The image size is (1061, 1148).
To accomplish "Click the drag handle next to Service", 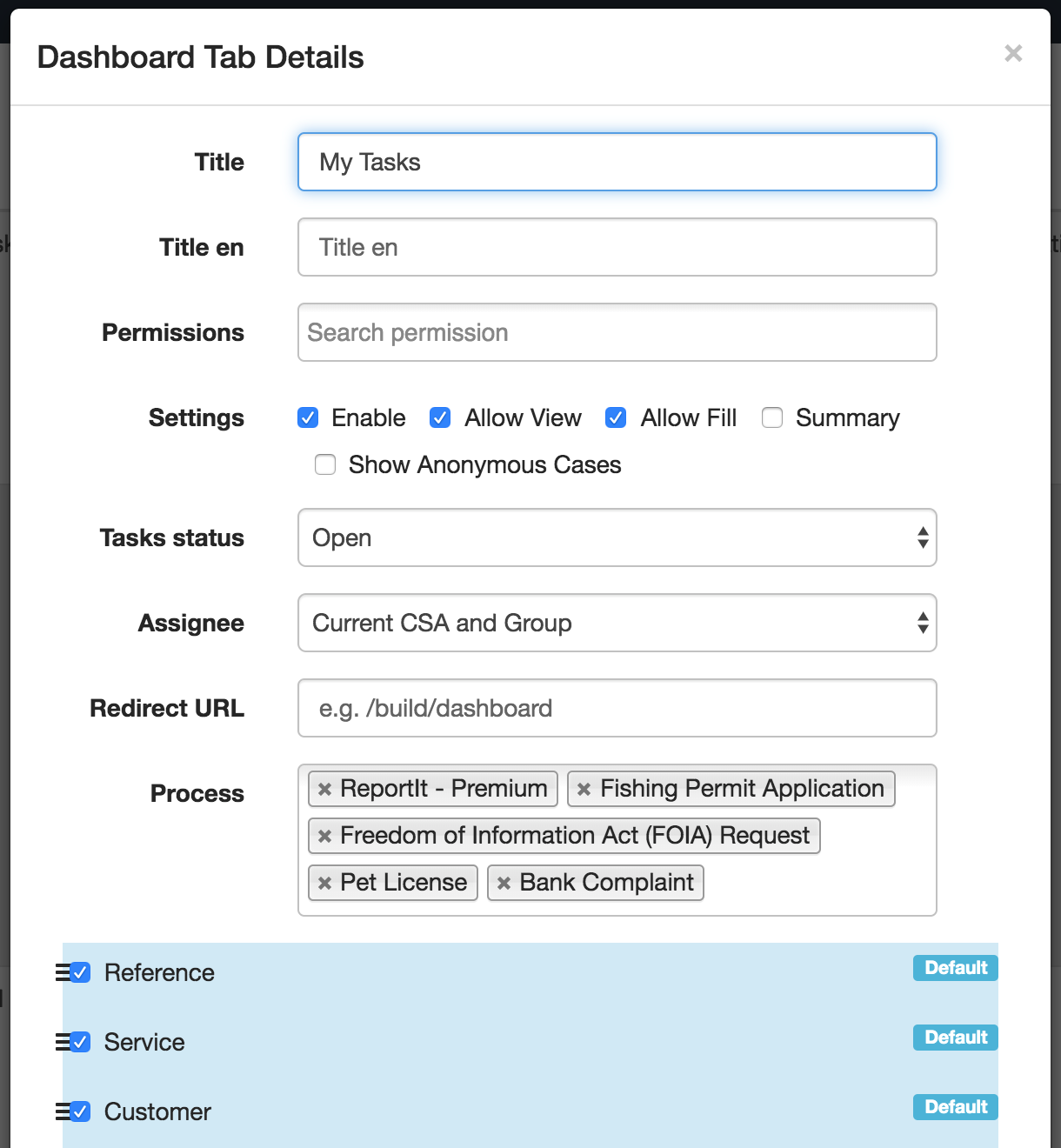I will coord(61,1042).
